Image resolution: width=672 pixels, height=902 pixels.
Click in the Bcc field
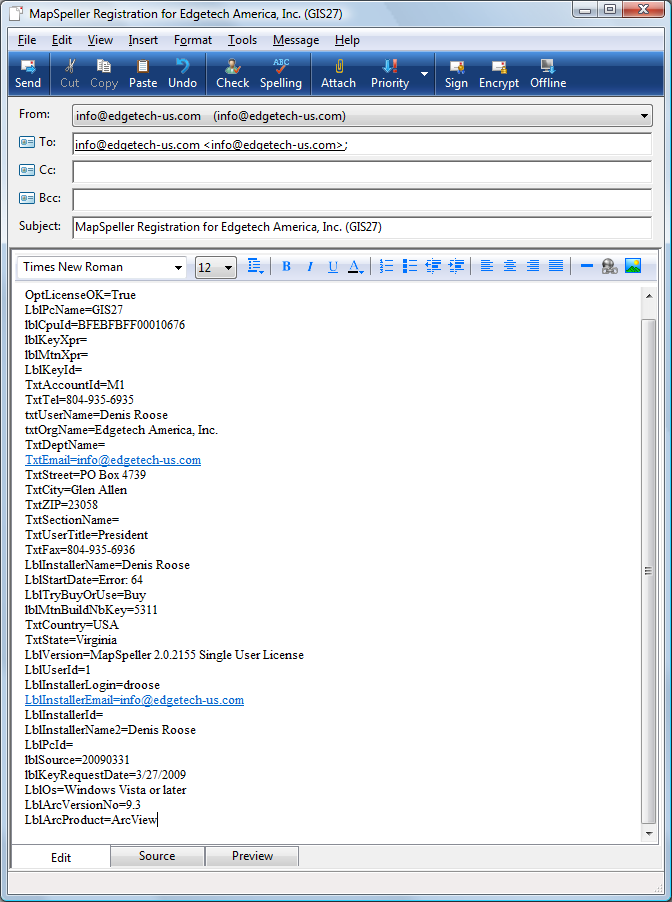(362, 200)
